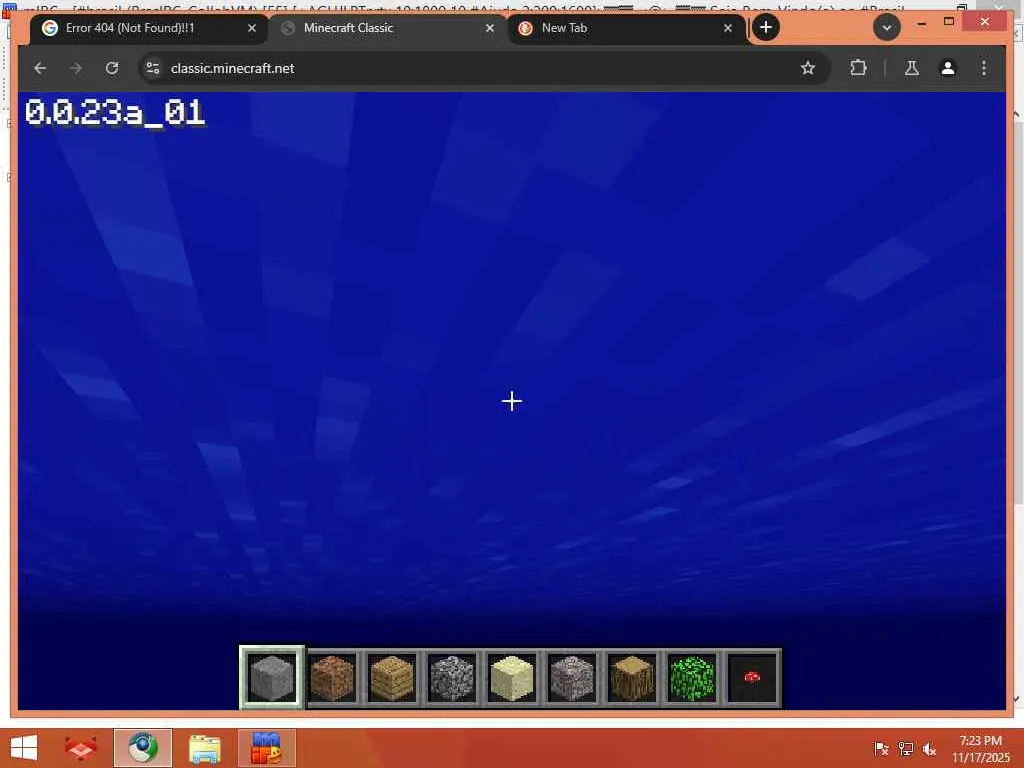This screenshot has width=1024, height=768.
Task: Open the colorful blocks taskbar app
Action: [x=266, y=748]
